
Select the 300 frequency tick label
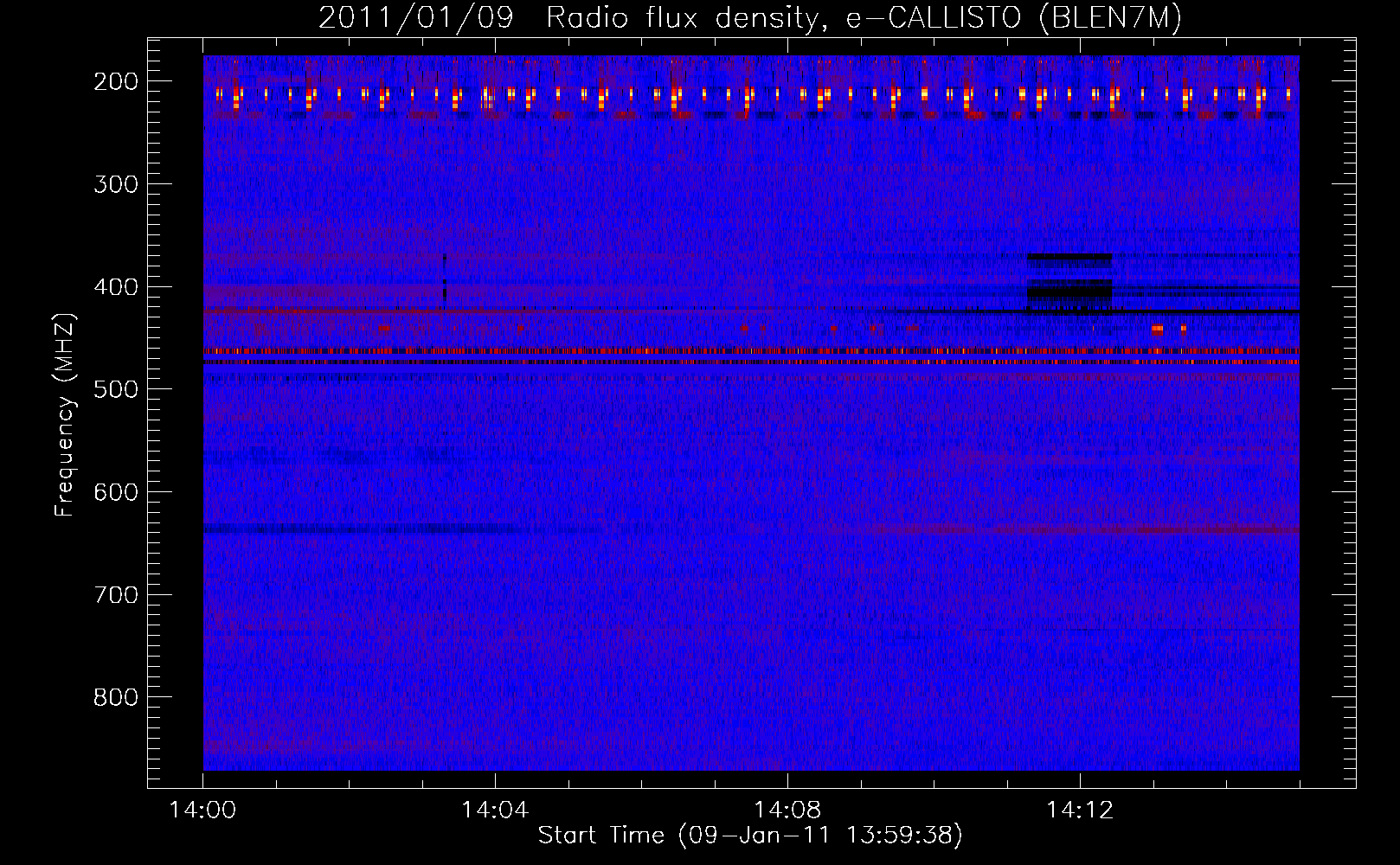115,184
